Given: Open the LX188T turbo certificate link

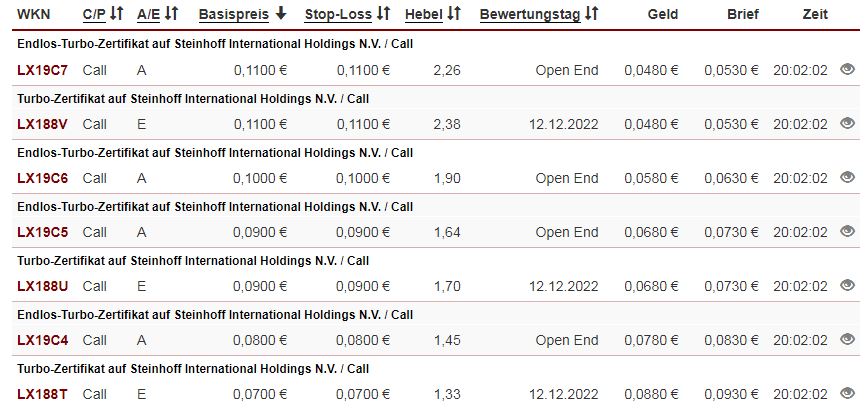Looking at the screenshot, I should [x=43, y=394].
